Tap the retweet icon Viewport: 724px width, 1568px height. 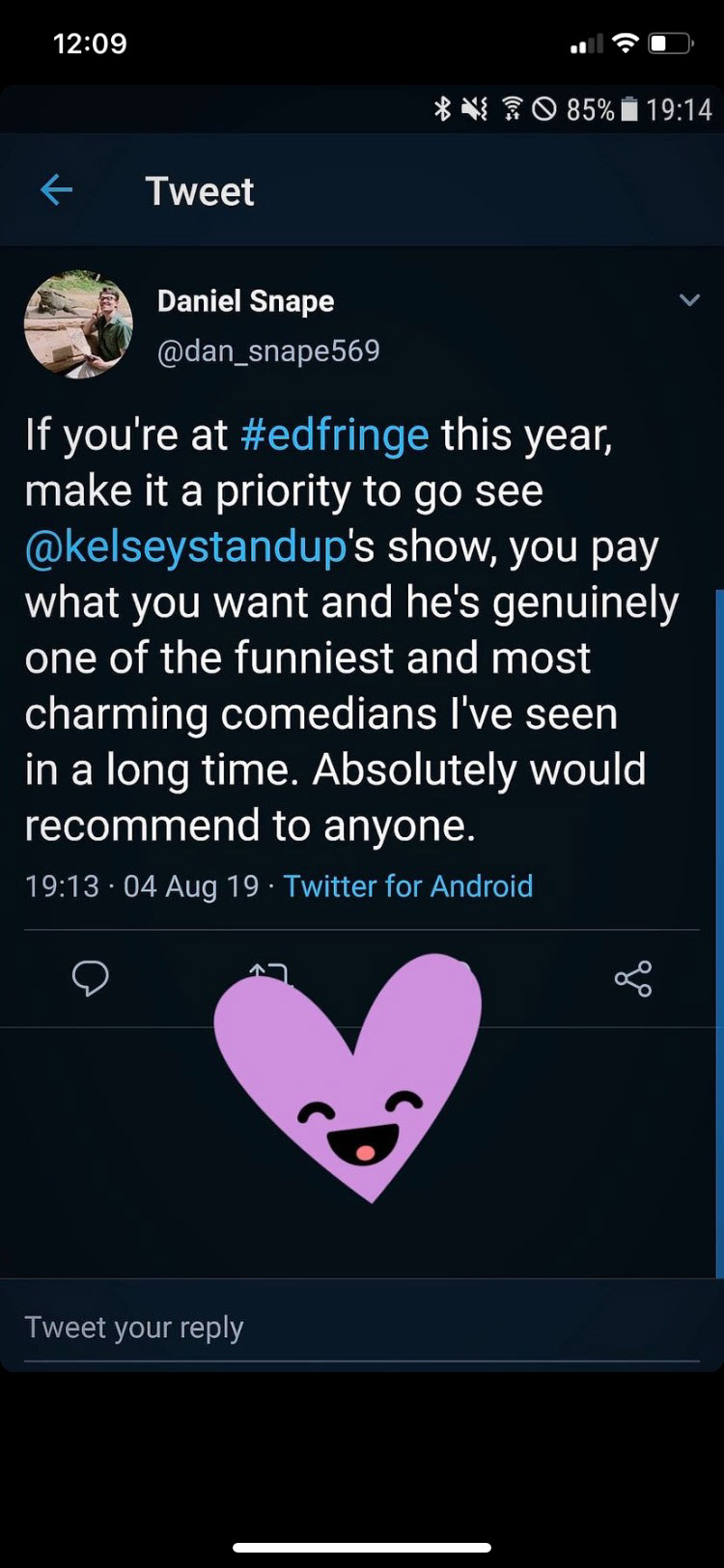tap(268, 971)
